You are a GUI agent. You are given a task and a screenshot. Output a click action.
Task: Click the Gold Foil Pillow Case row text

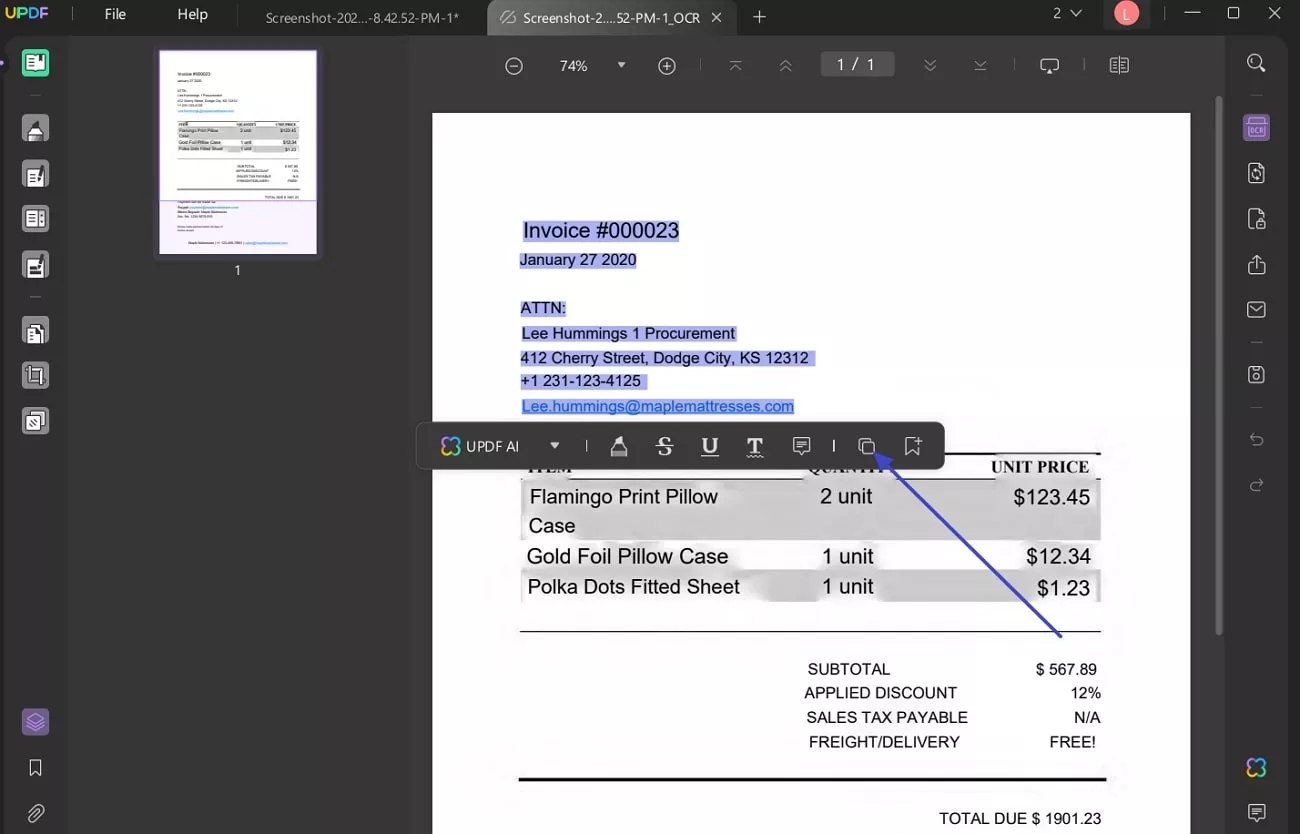pos(627,556)
